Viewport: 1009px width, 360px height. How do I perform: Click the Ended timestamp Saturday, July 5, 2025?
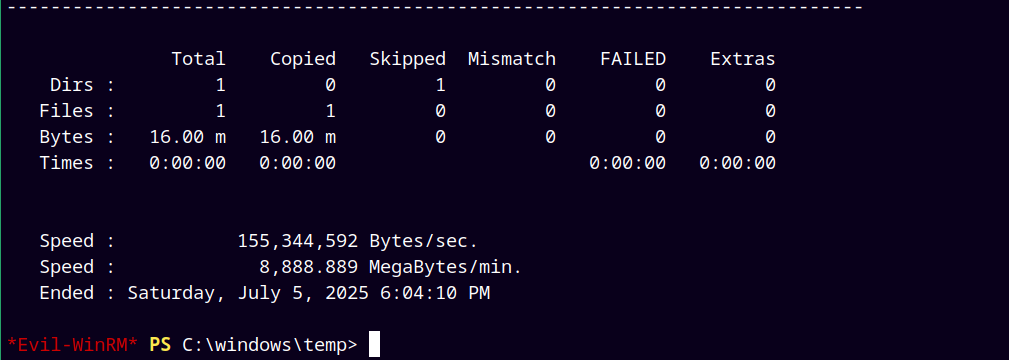point(248,293)
